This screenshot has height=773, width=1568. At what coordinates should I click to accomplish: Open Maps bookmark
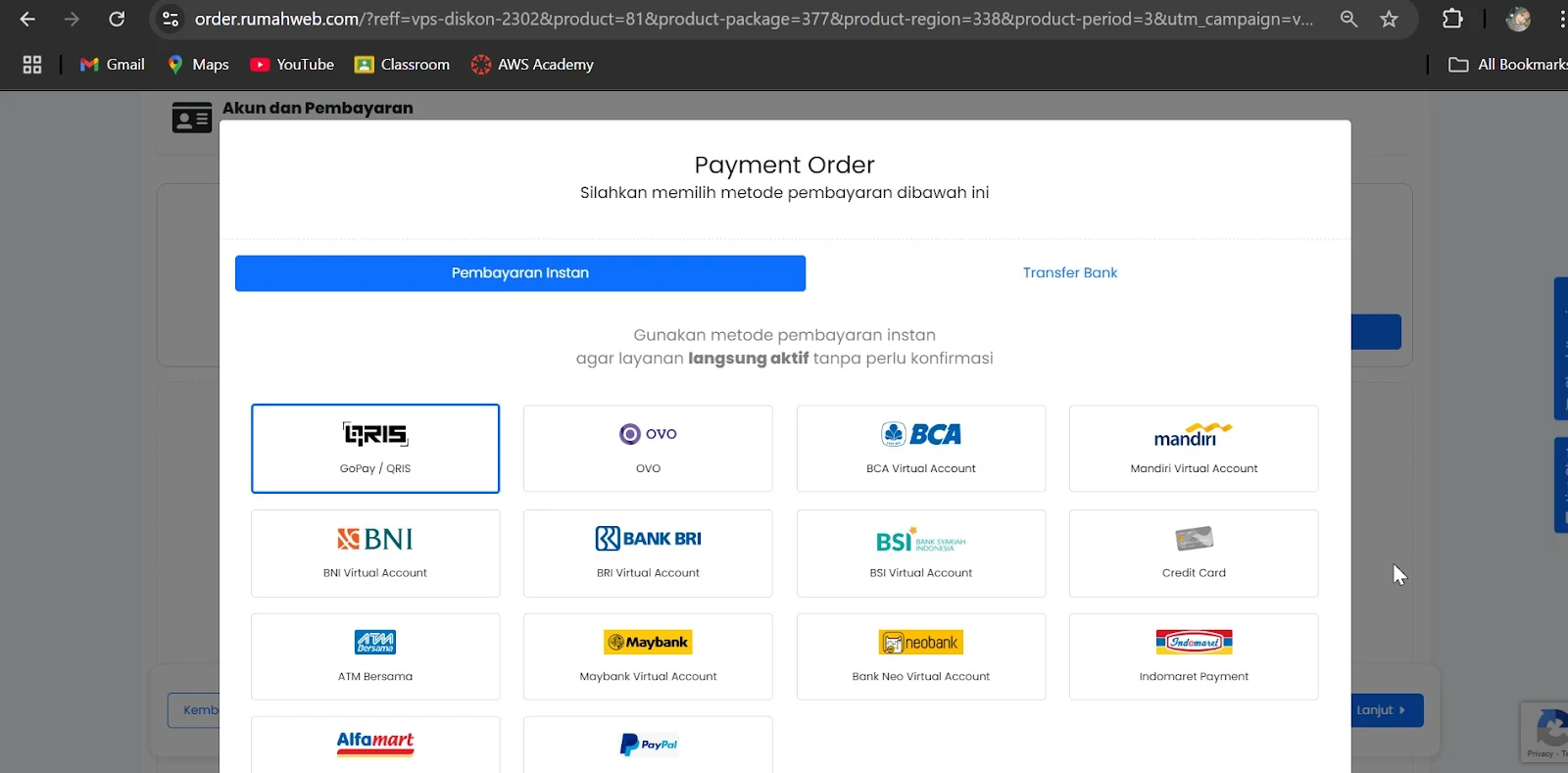click(x=198, y=65)
